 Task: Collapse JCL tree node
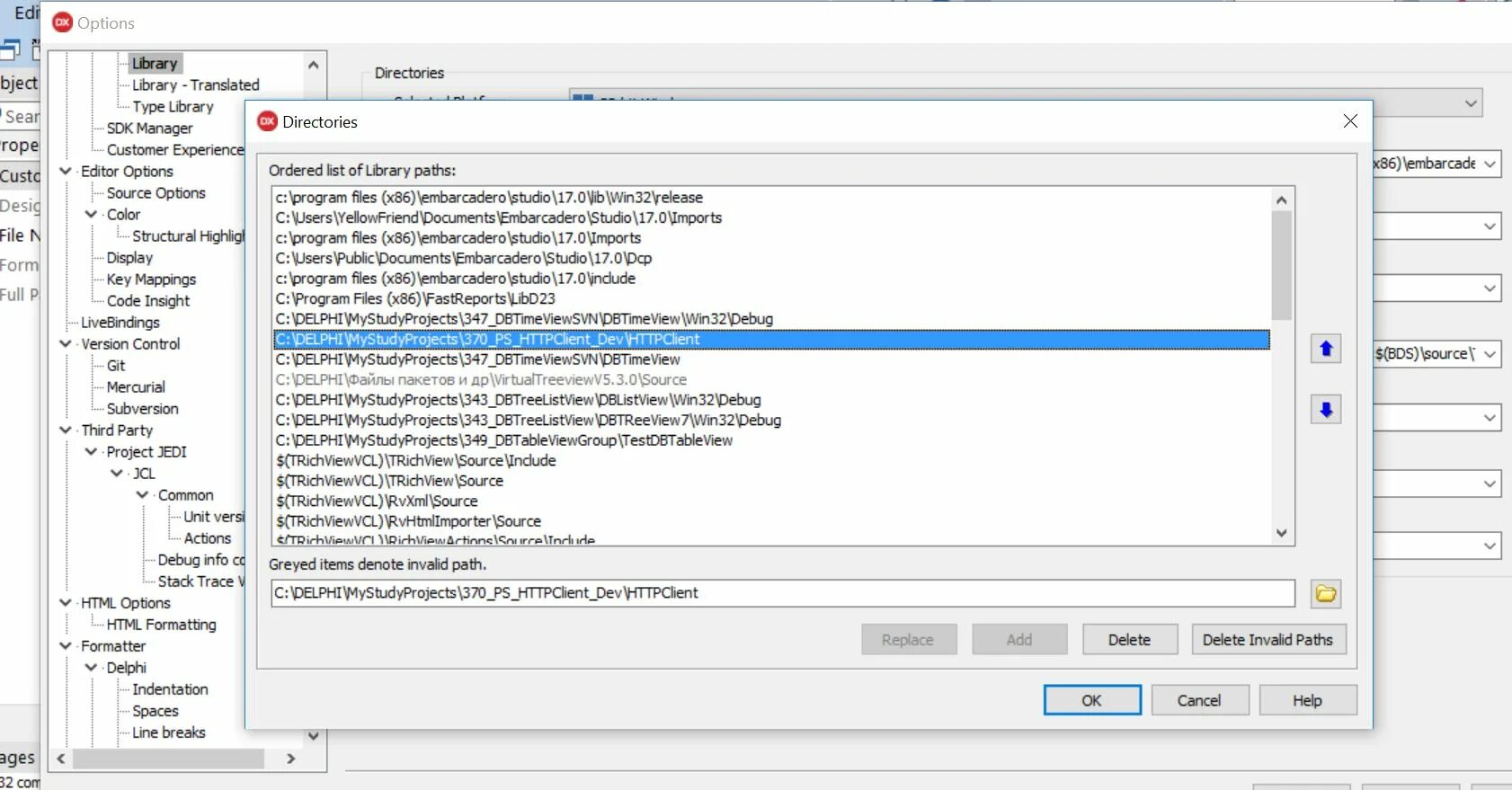pyautogui.click(x=117, y=473)
